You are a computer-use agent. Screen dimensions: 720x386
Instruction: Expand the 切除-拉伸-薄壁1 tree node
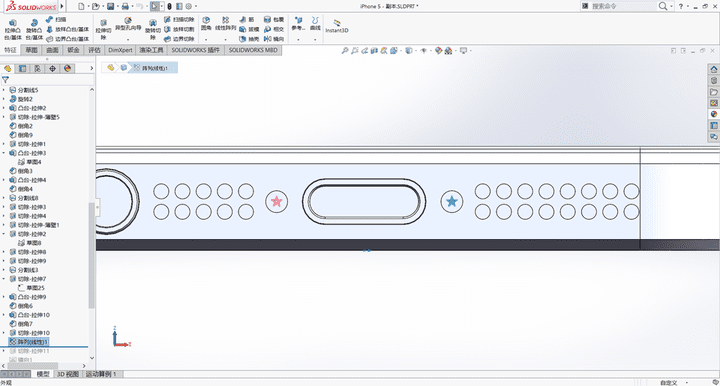coord(4,225)
